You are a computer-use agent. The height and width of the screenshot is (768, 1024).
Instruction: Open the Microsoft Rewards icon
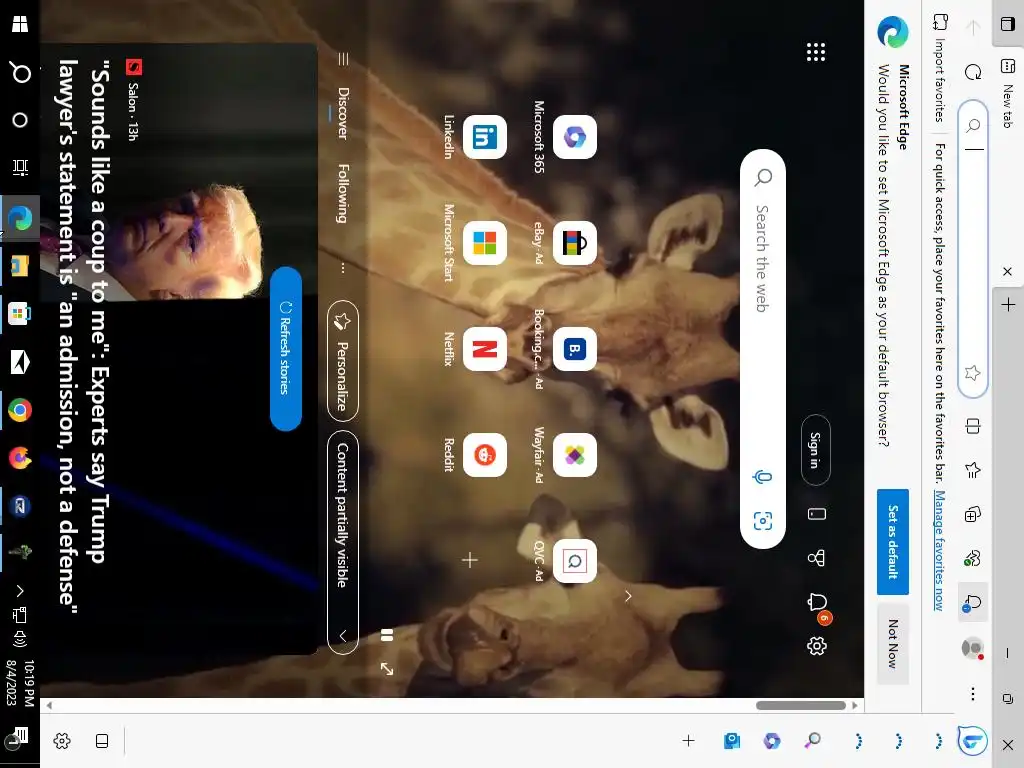[816, 558]
